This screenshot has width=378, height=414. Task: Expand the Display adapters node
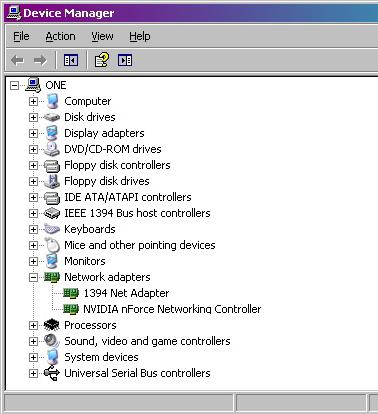click(x=33, y=133)
